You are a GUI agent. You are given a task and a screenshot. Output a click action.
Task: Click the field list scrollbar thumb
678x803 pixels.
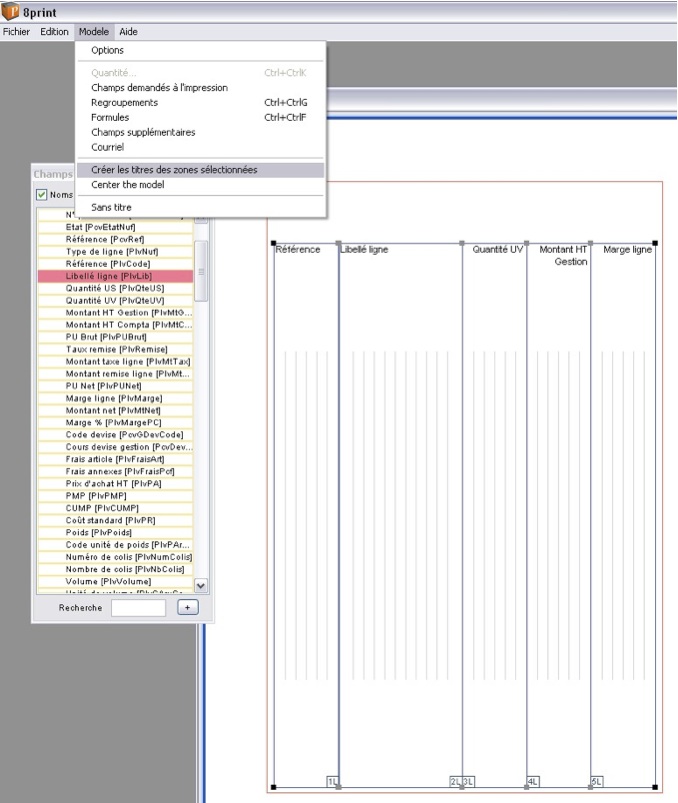click(201, 271)
